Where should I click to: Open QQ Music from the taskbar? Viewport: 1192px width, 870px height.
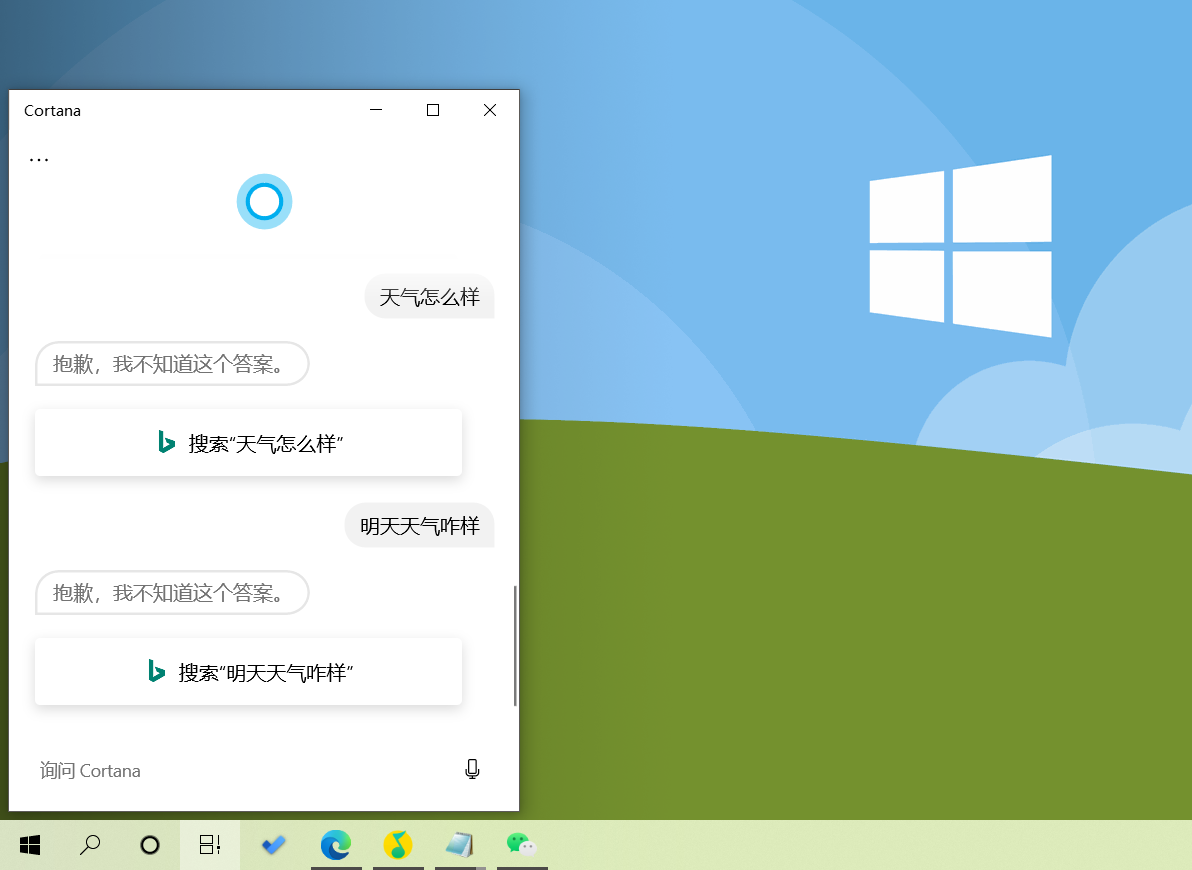tap(398, 845)
